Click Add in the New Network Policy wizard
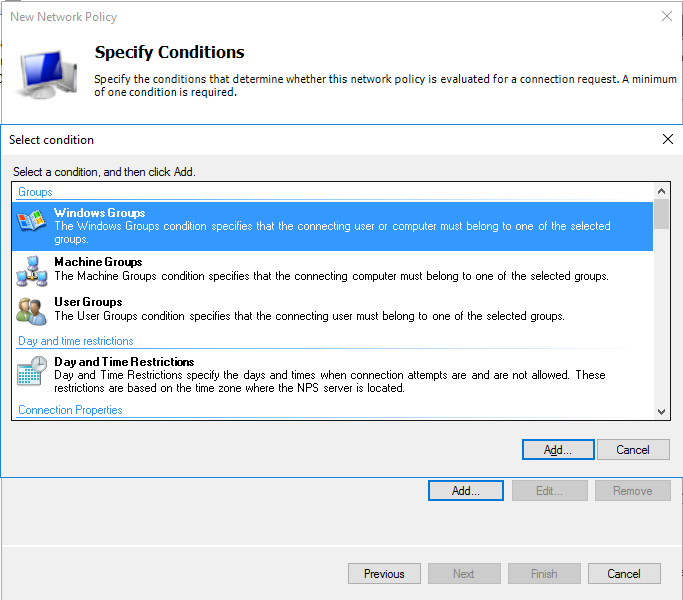The image size is (683, 600). point(466,491)
